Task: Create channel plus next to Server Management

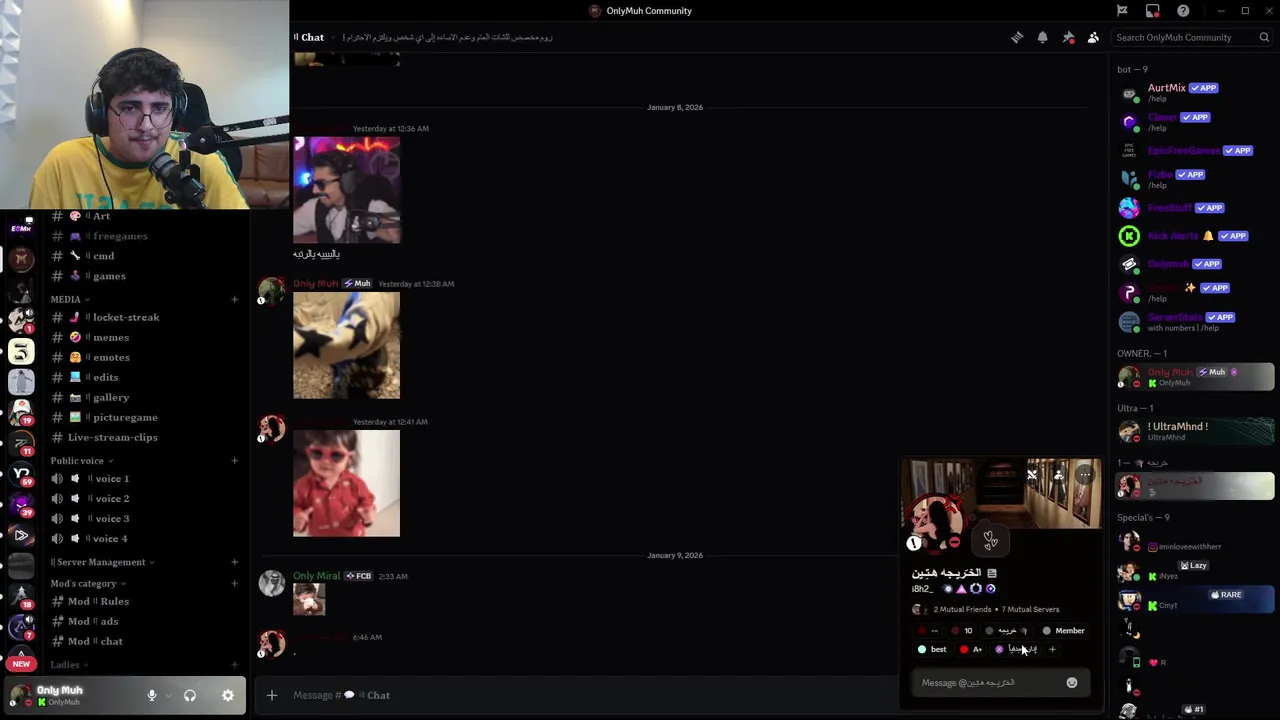Action: pyautogui.click(x=234, y=562)
